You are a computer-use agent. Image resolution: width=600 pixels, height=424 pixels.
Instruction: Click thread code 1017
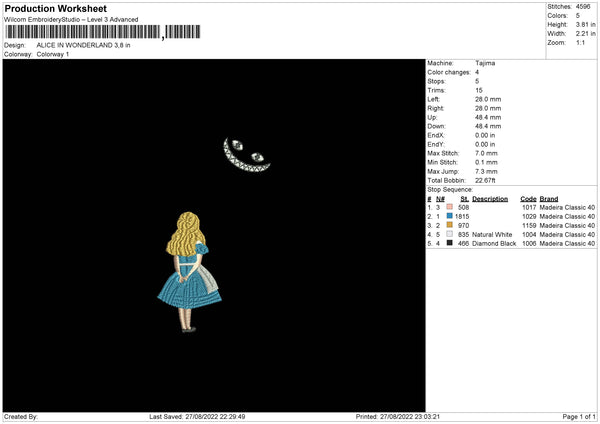tap(529, 207)
